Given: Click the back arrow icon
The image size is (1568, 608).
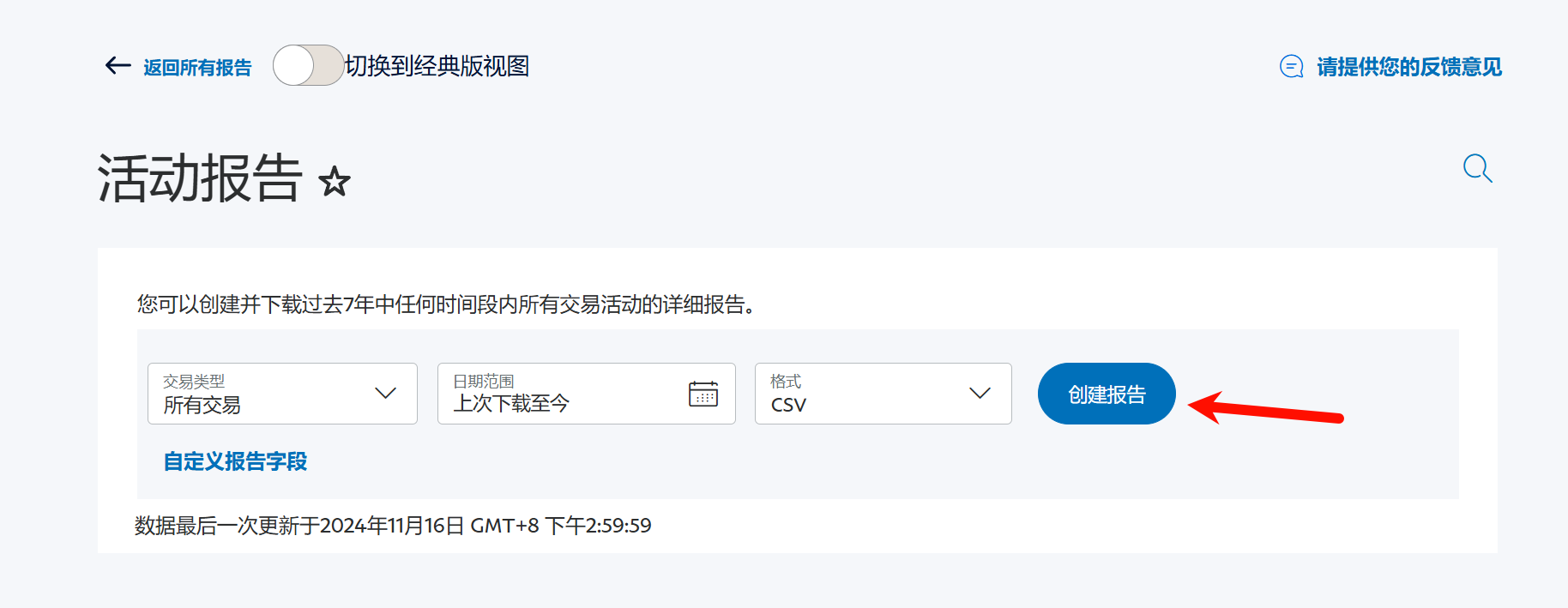Looking at the screenshot, I should [x=118, y=66].
